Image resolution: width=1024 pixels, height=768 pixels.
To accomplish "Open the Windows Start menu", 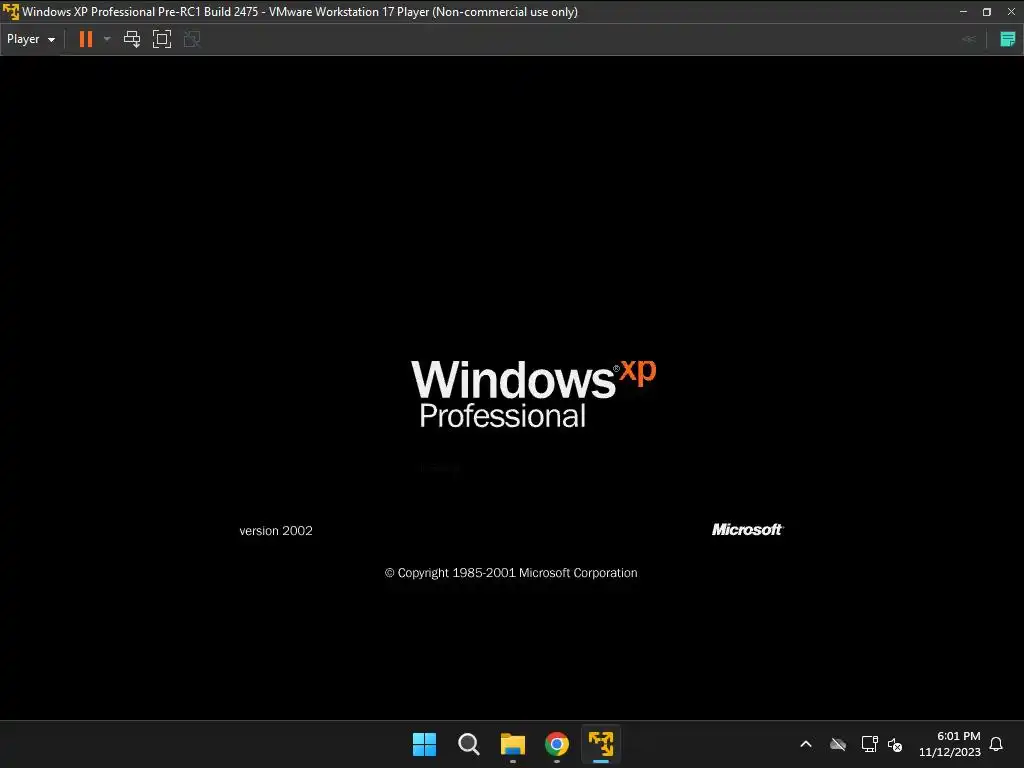I will coord(424,744).
